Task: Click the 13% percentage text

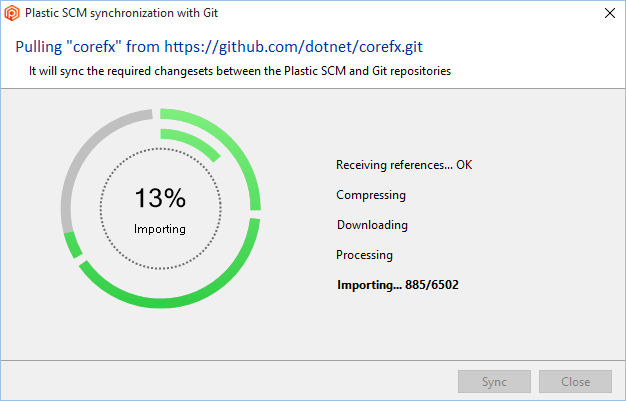Action: [x=160, y=198]
